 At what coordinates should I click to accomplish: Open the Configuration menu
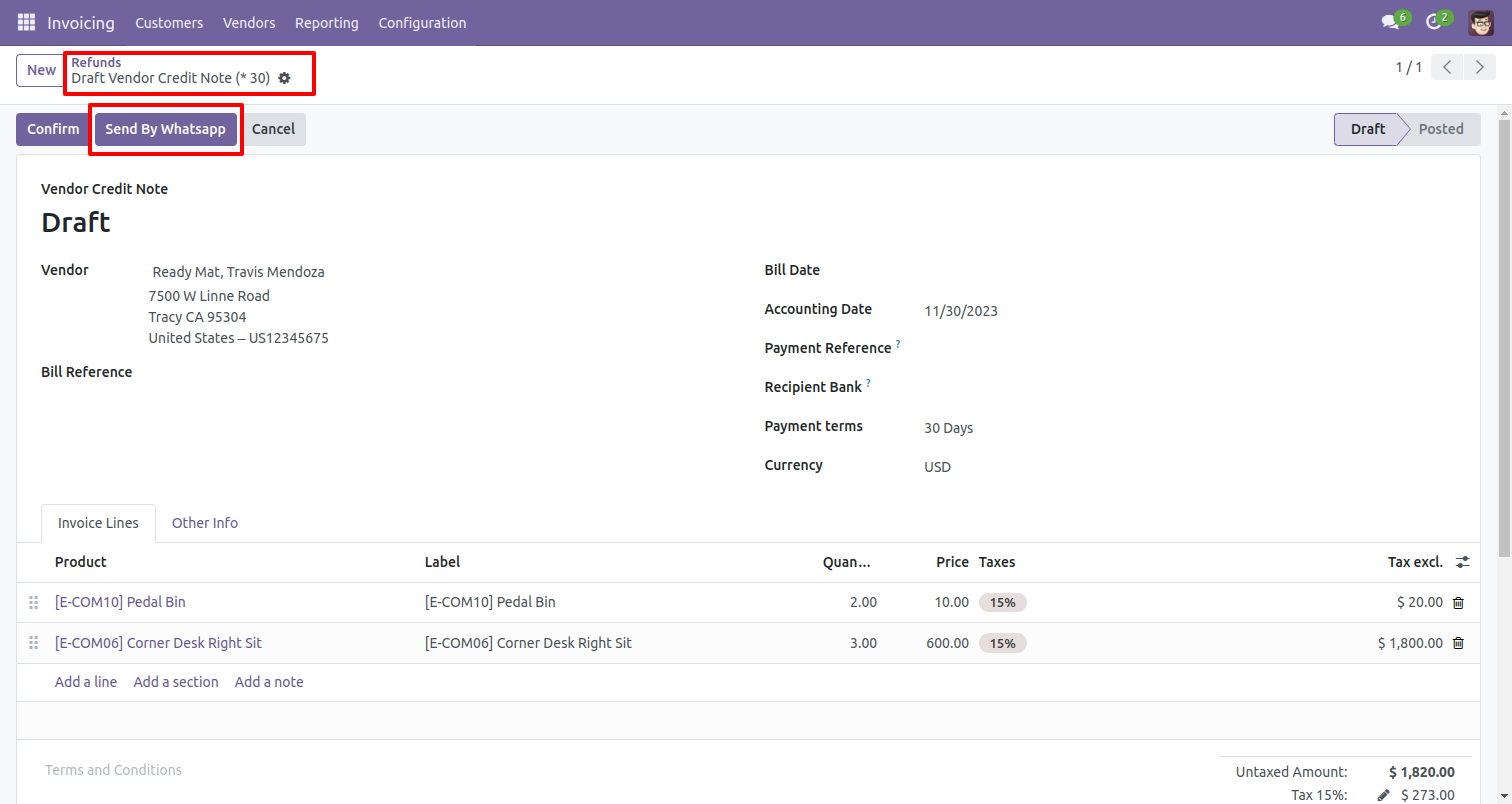[x=422, y=22]
